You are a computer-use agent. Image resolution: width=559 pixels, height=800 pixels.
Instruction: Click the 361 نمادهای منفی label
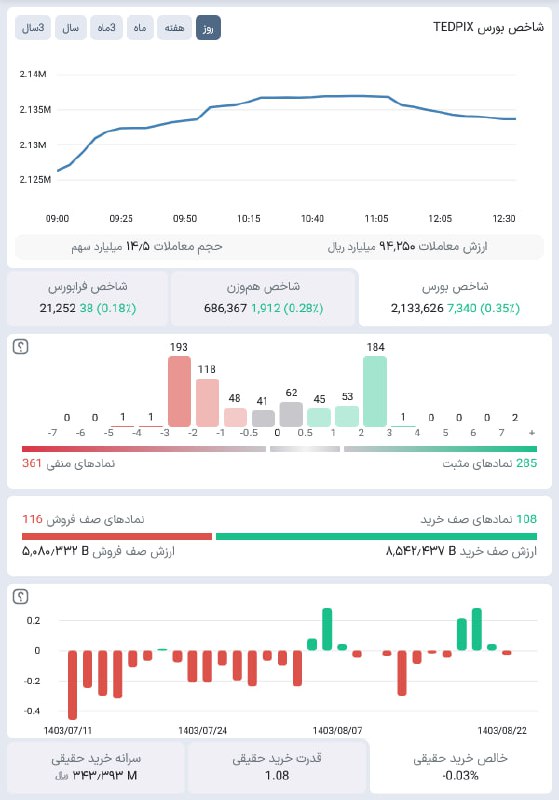[68, 463]
